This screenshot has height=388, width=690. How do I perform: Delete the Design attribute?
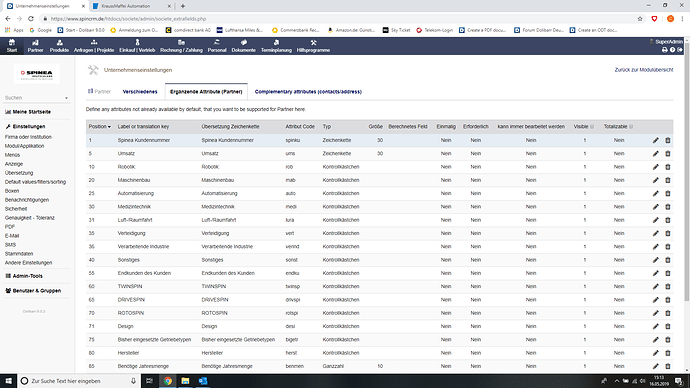[668, 326]
